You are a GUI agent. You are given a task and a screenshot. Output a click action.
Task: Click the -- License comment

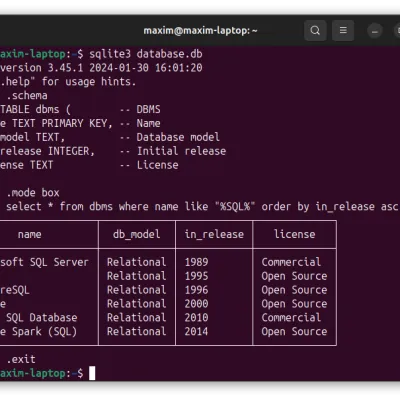click(149, 165)
